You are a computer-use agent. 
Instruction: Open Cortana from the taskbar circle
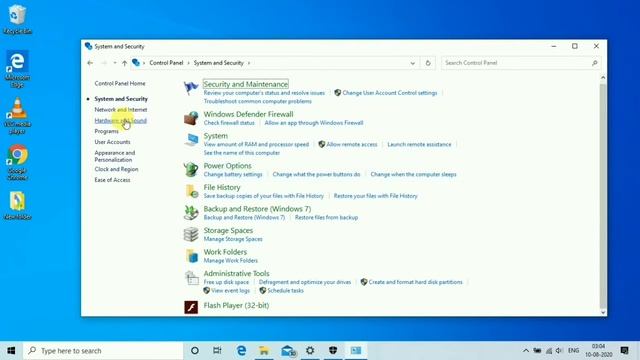(195, 351)
